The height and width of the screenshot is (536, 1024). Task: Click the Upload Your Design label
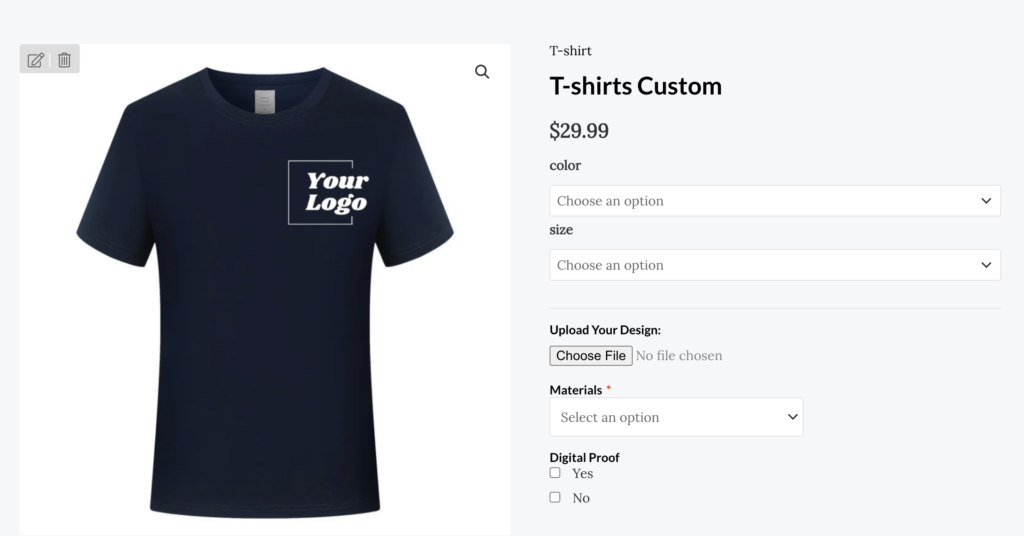point(605,330)
